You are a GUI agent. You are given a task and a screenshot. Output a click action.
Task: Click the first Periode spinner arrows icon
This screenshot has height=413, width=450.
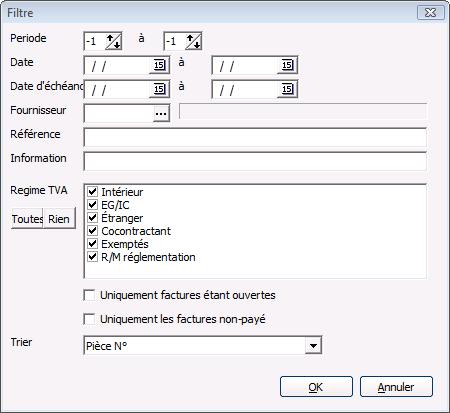pyautogui.click(x=114, y=42)
